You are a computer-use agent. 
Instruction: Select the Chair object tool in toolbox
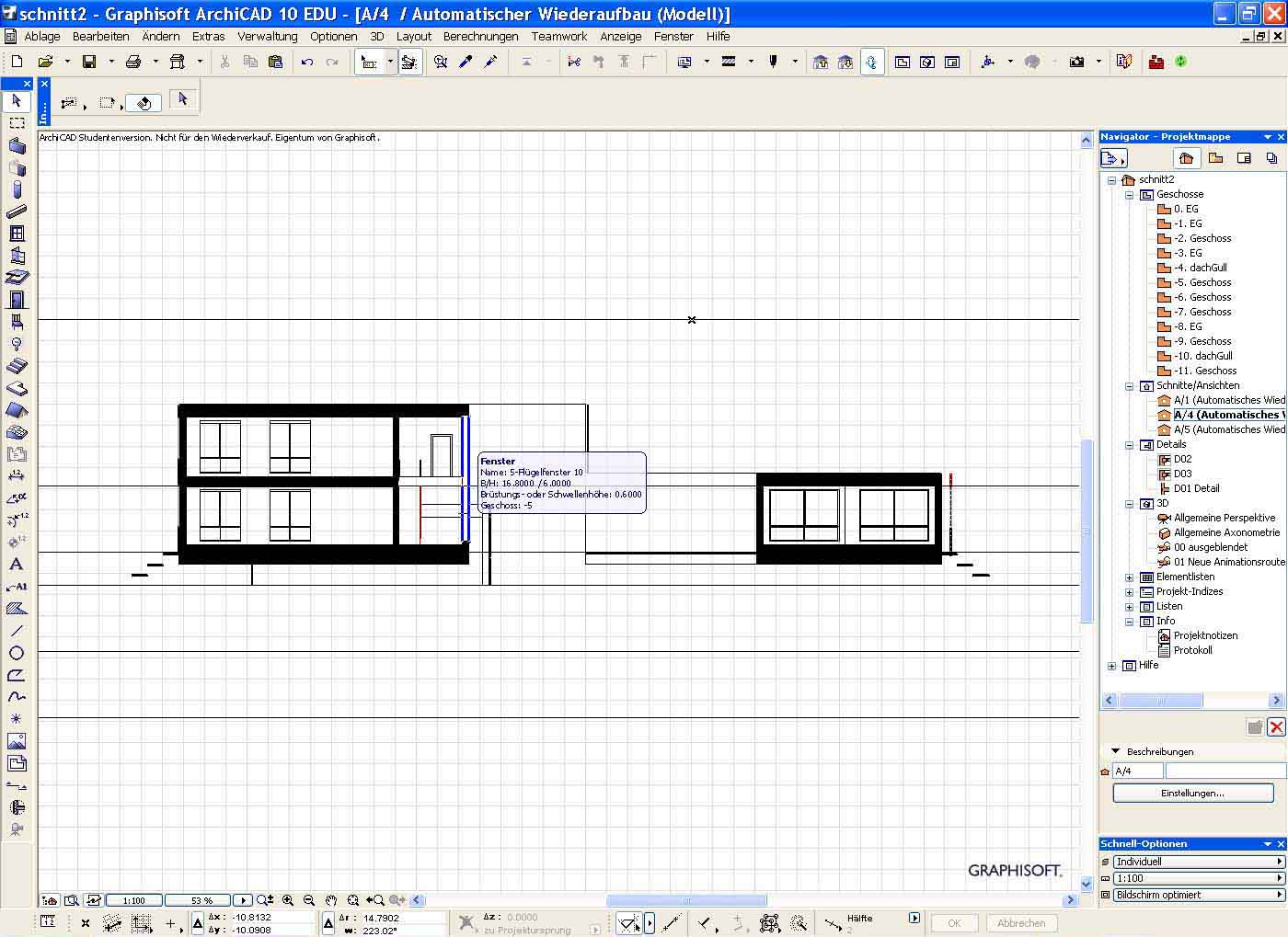click(x=17, y=322)
